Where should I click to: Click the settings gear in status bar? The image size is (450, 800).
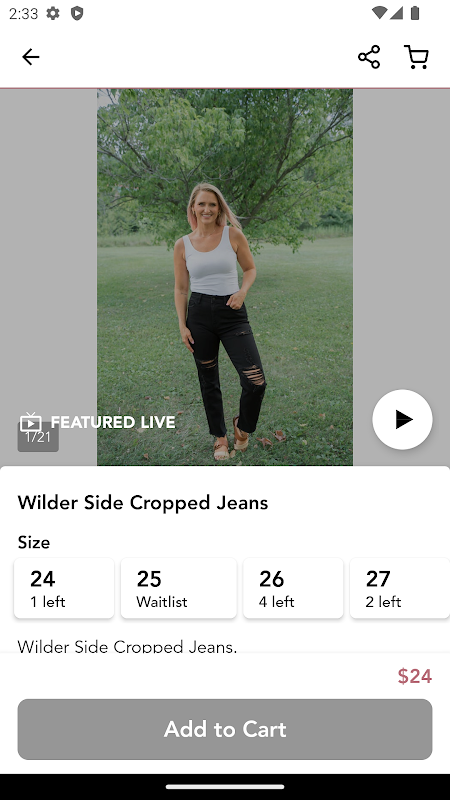53,13
